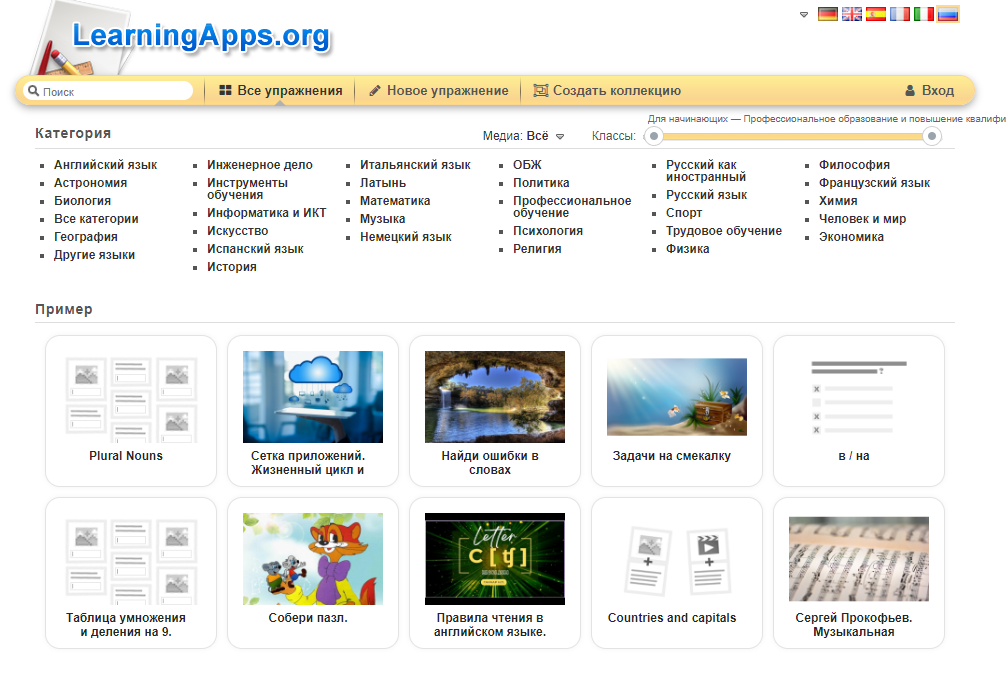
Task: Click the left handle of Классы slider
Action: click(x=654, y=136)
